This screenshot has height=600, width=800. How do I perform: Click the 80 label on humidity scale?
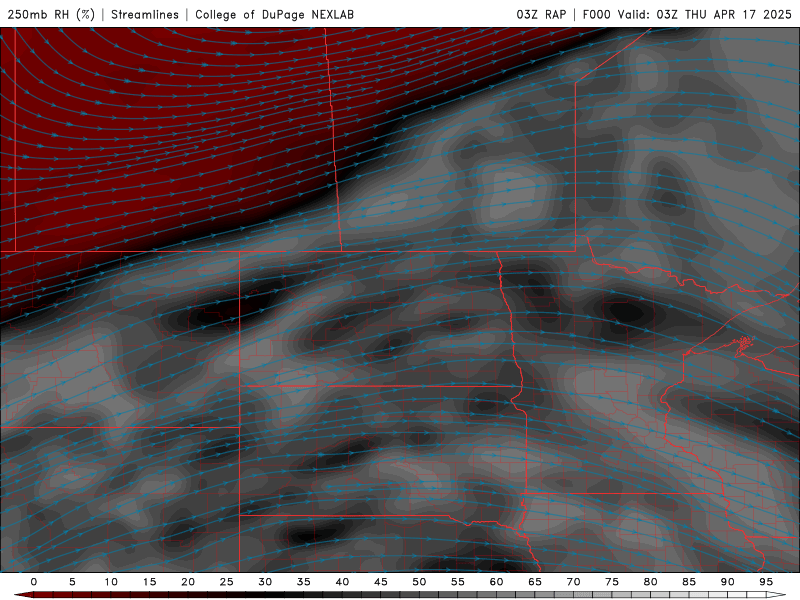tap(650, 582)
